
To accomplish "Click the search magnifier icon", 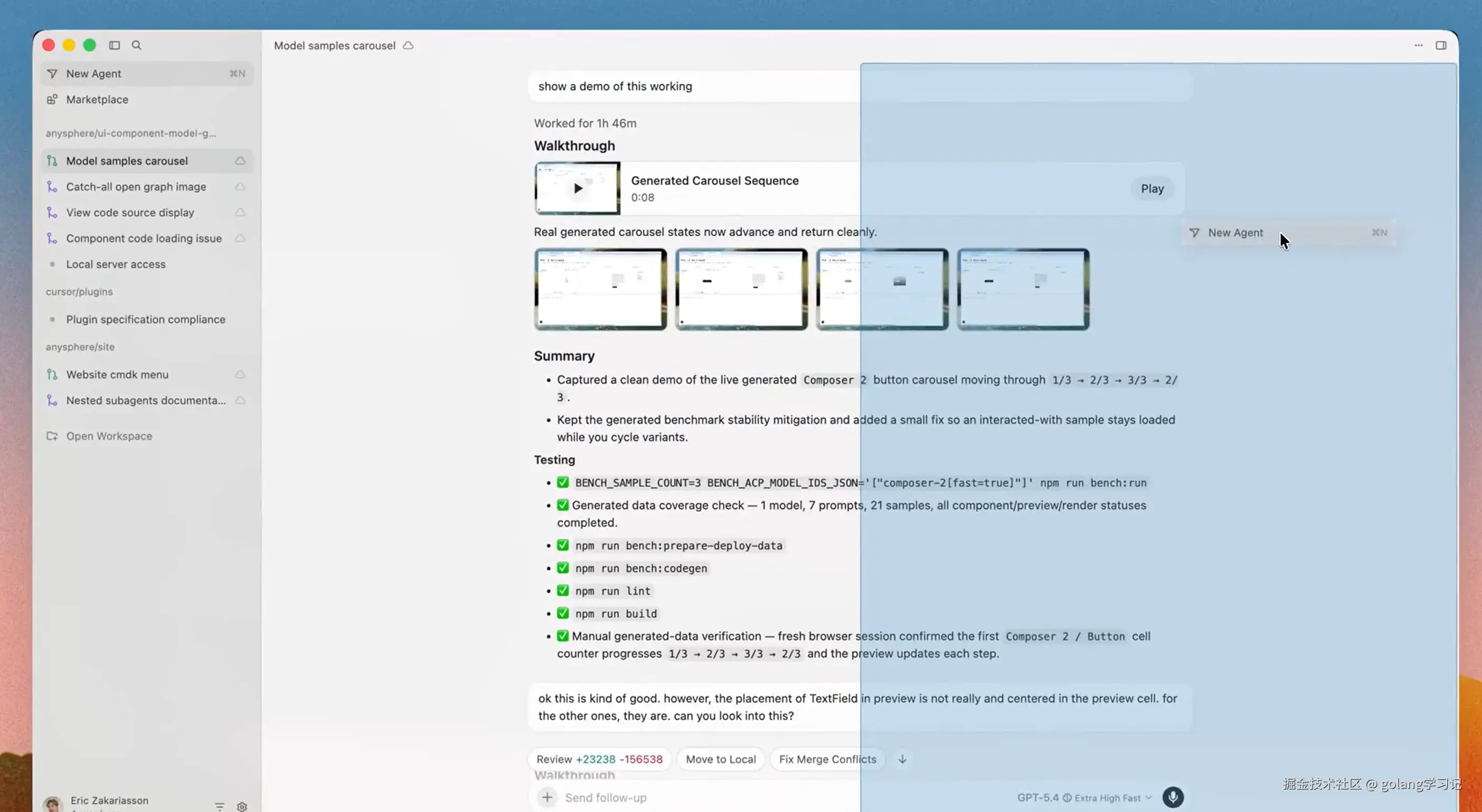I will click(136, 45).
